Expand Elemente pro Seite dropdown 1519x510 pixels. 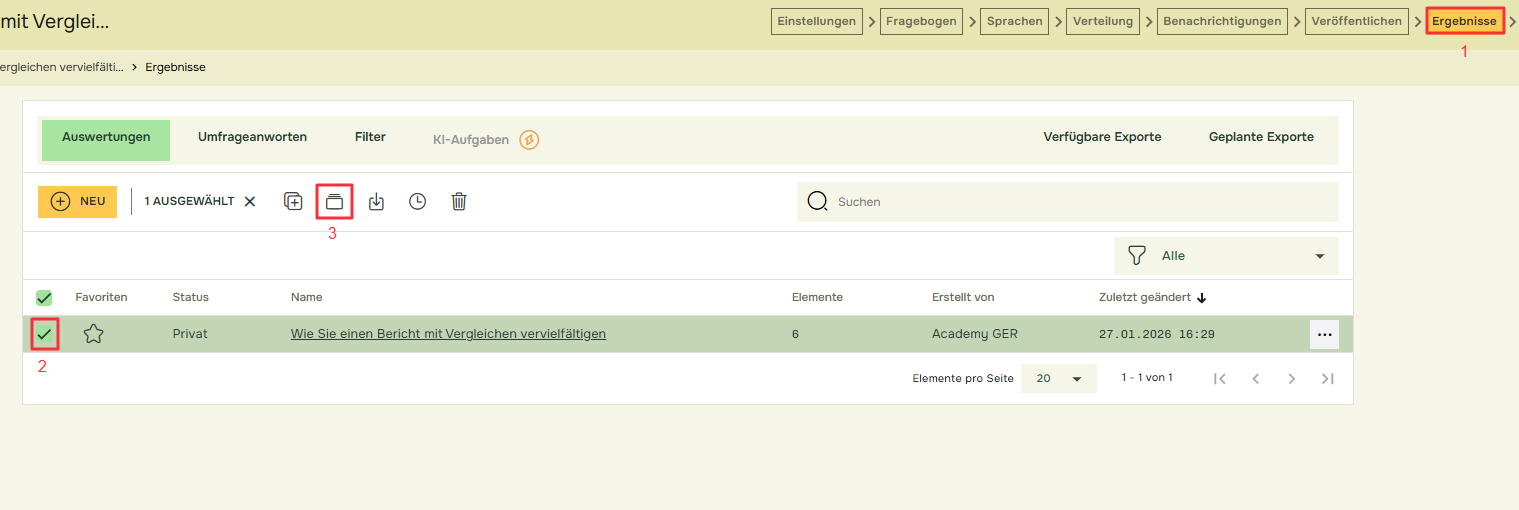(1058, 379)
